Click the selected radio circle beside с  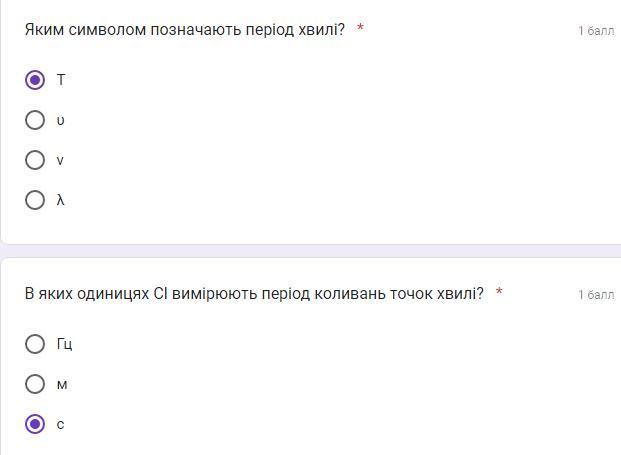click(35, 424)
